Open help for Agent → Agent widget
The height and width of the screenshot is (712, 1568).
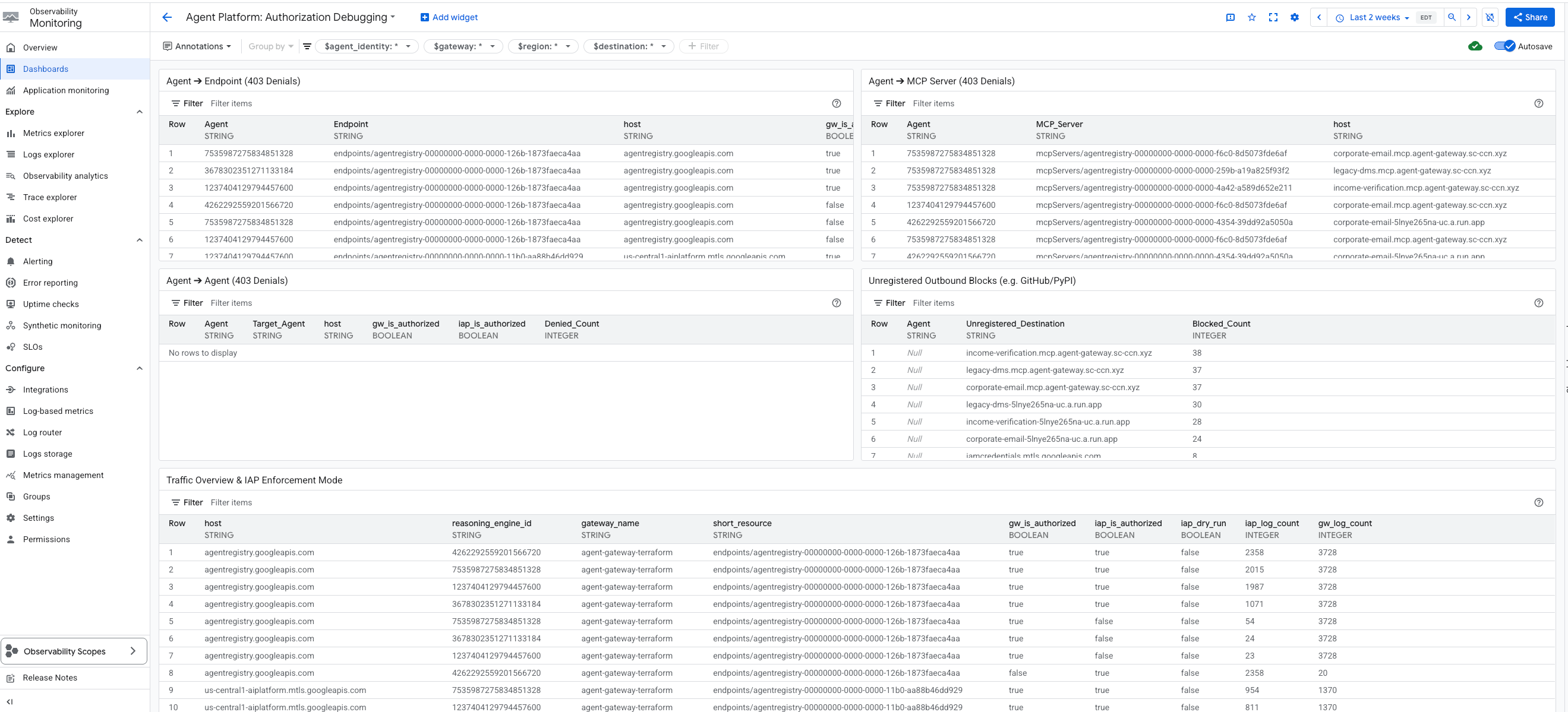tap(837, 303)
